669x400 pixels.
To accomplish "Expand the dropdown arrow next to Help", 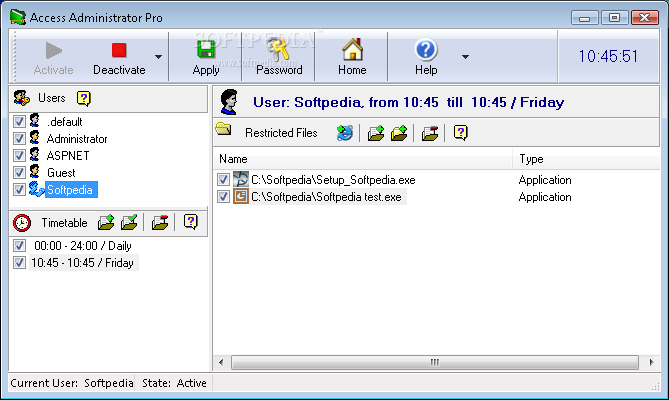I will tap(465, 57).
